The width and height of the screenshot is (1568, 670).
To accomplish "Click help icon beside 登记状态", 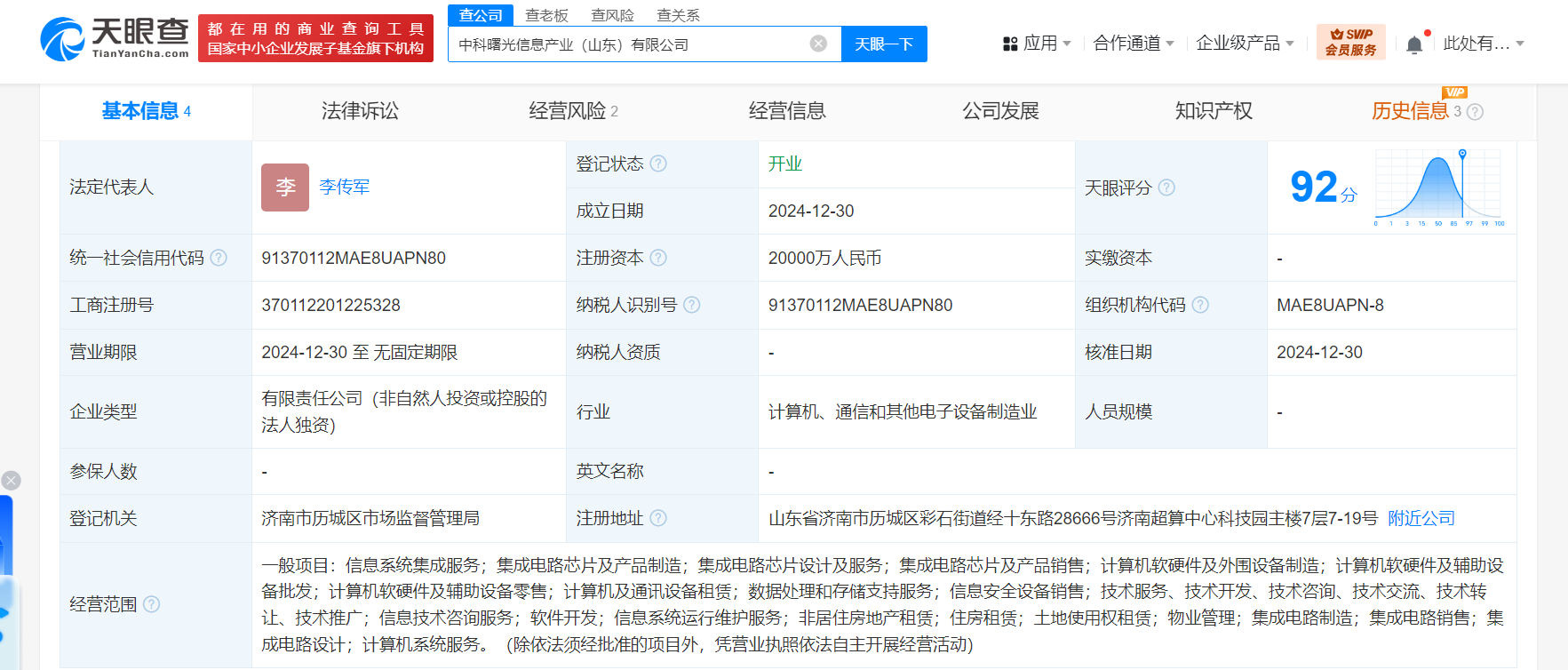I will (658, 164).
